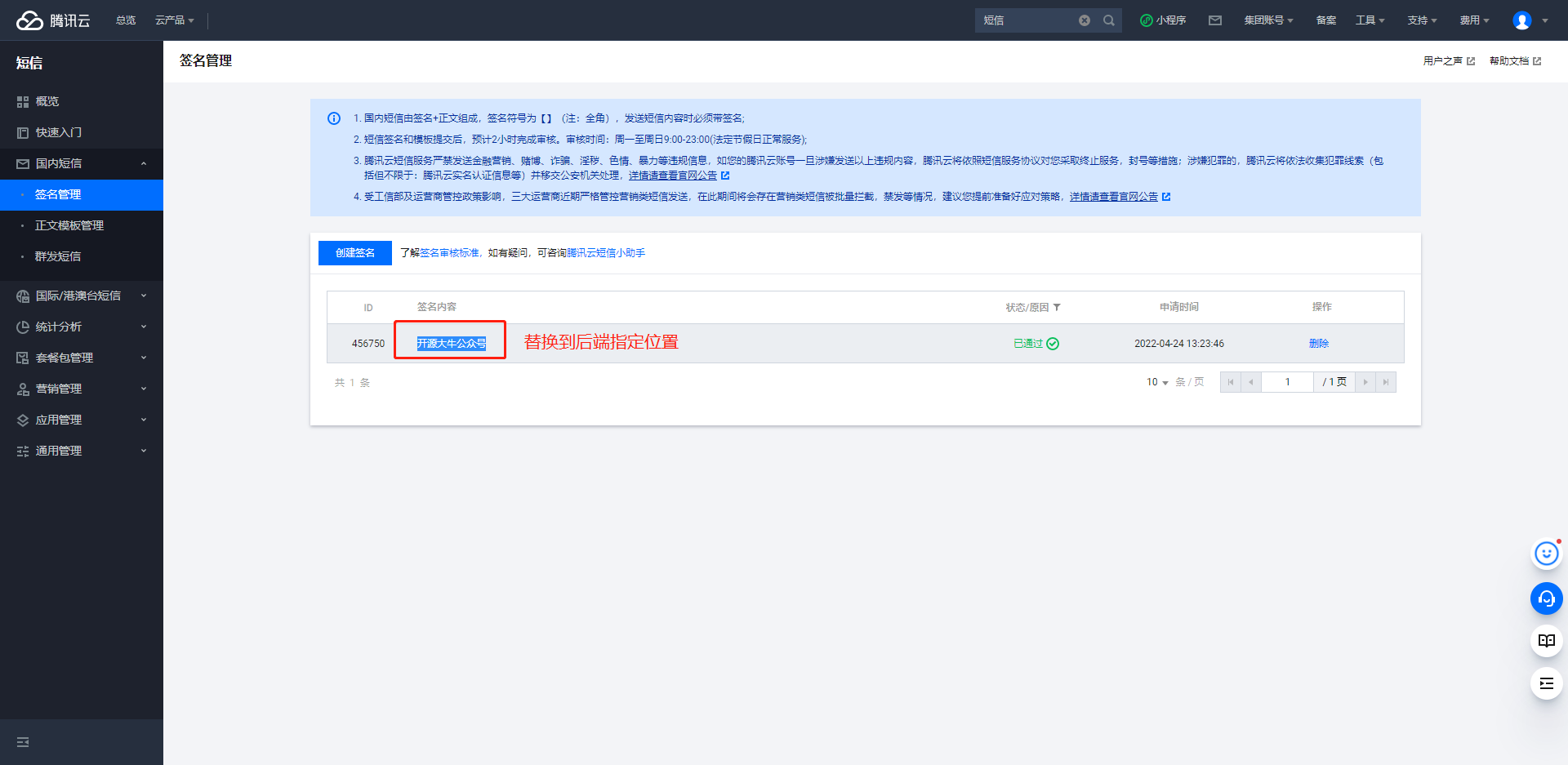Click the page number input field

tap(1287, 382)
